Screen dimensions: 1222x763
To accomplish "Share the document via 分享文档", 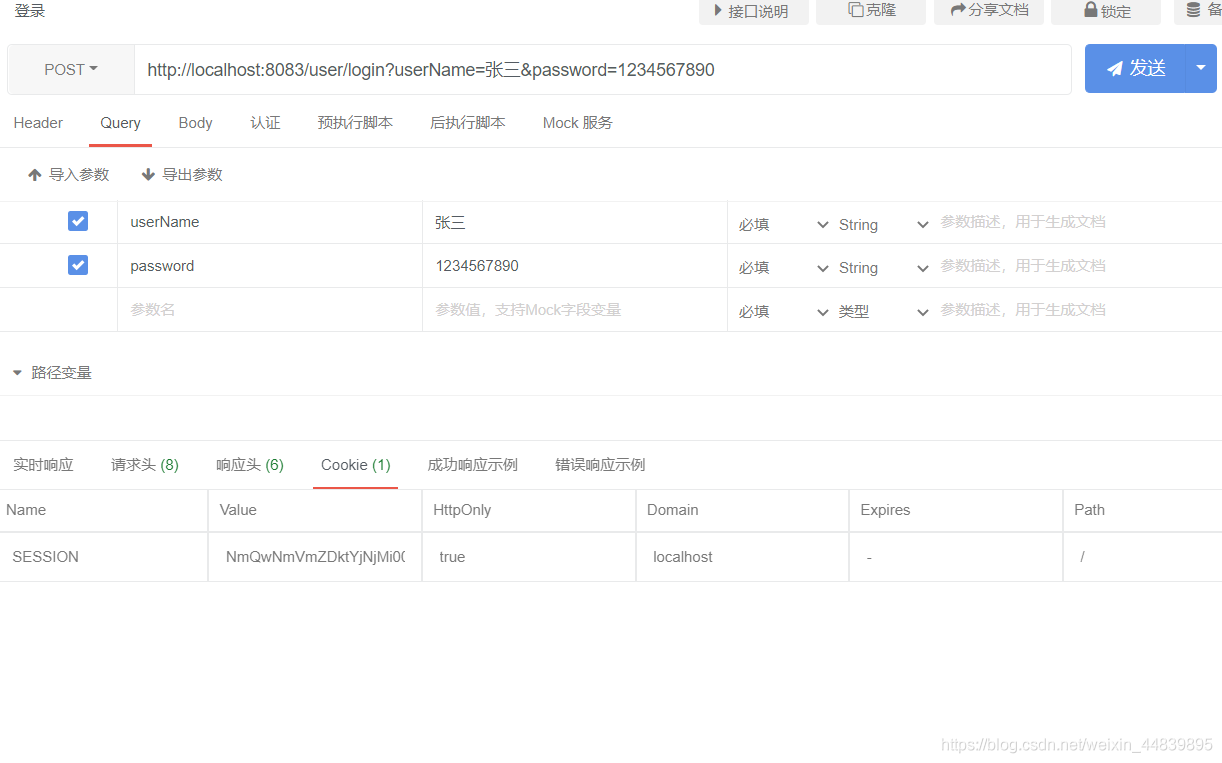I will click(988, 11).
